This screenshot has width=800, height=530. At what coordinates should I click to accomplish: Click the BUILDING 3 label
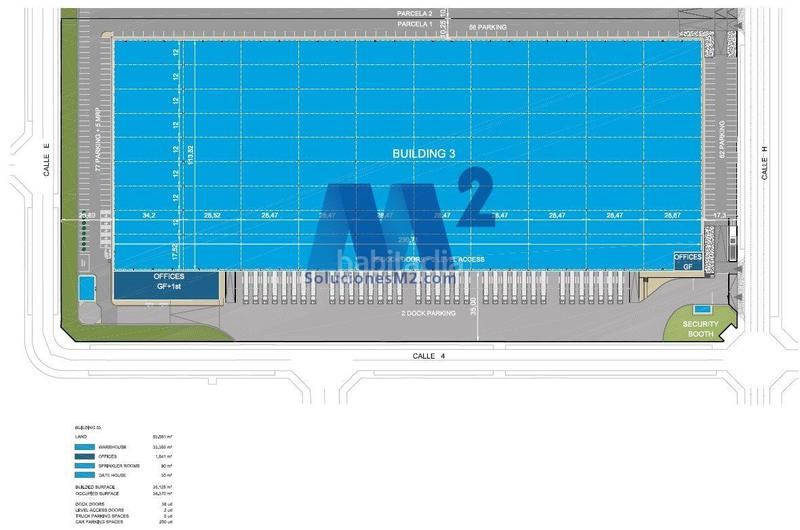coord(424,153)
